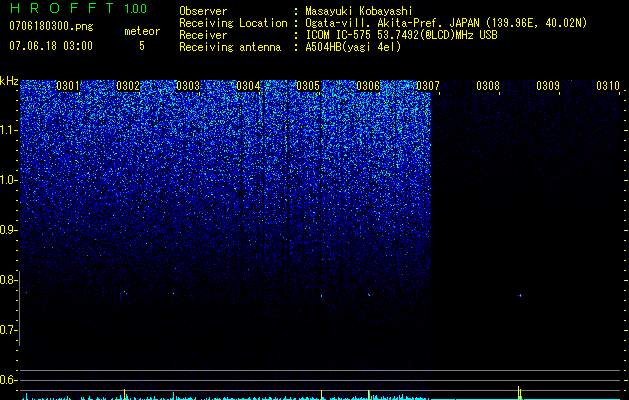Click the Receiver label
The image size is (629, 400).
coord(203,35)
